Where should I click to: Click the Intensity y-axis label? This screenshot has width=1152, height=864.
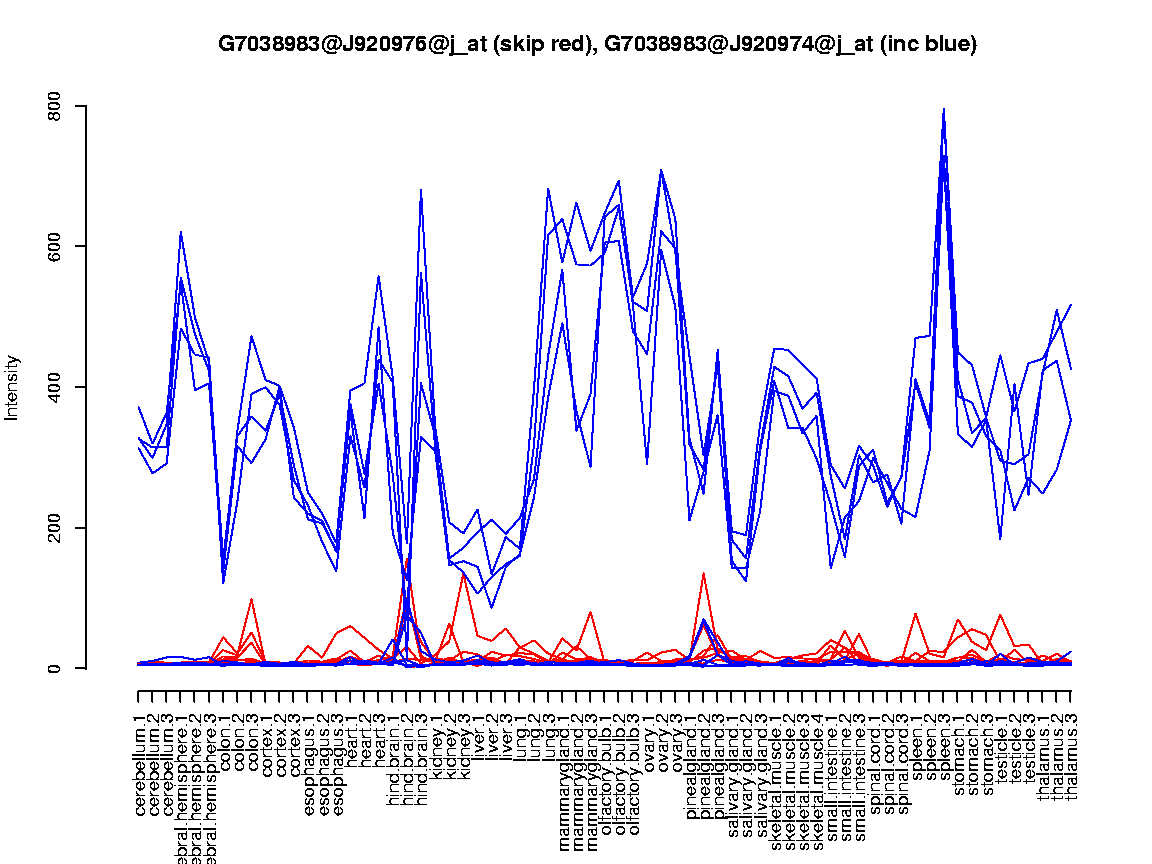pyautogui.click(x=13, y=387)
